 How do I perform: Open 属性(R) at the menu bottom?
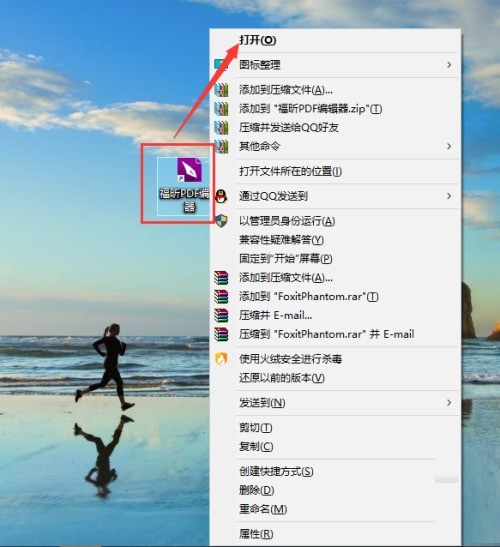256,534
